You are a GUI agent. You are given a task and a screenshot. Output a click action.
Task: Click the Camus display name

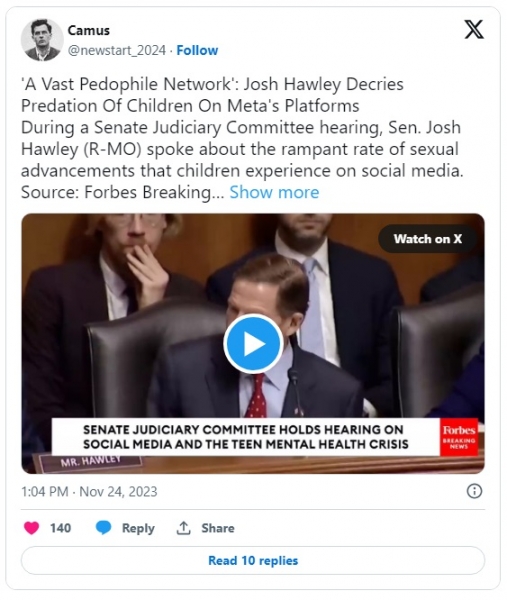click(89, 30)
